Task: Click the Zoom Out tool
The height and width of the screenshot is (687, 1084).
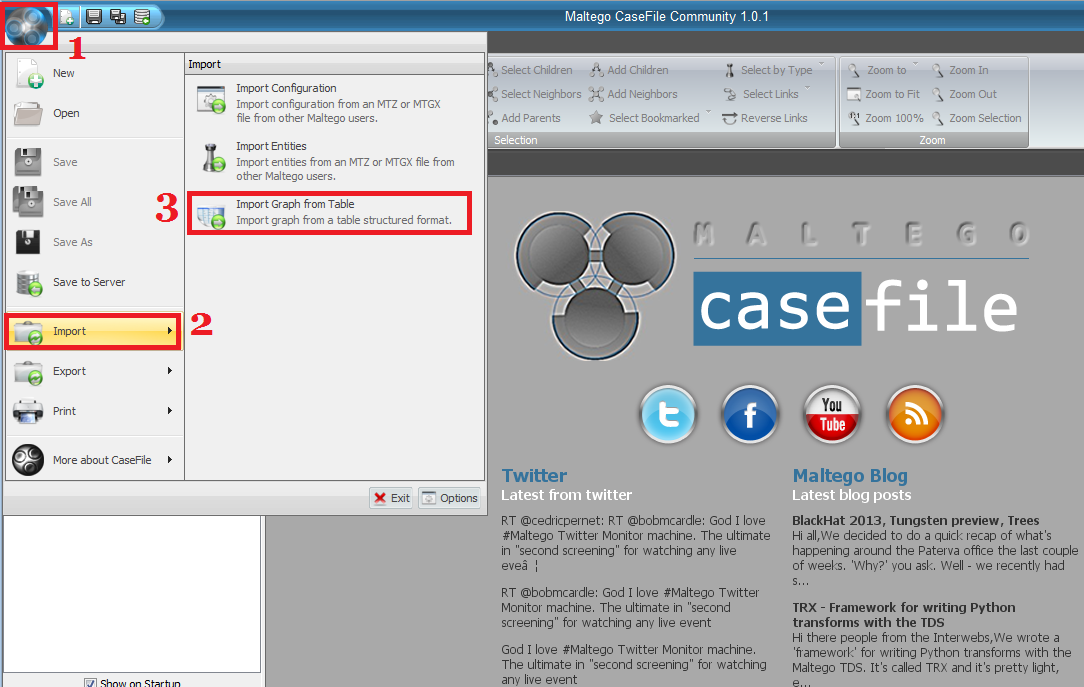Action: pos(964,94)
